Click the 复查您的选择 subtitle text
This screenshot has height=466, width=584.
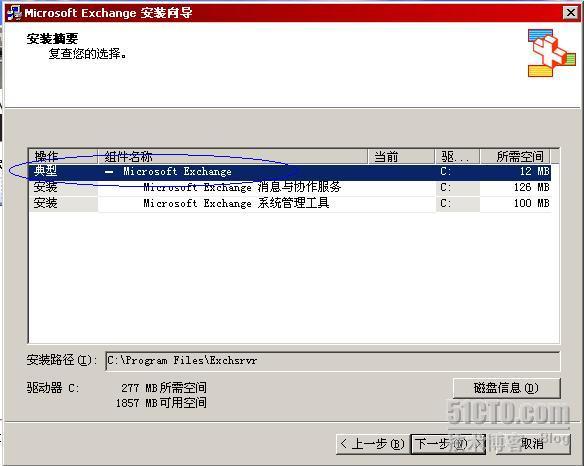click(88, 54)
